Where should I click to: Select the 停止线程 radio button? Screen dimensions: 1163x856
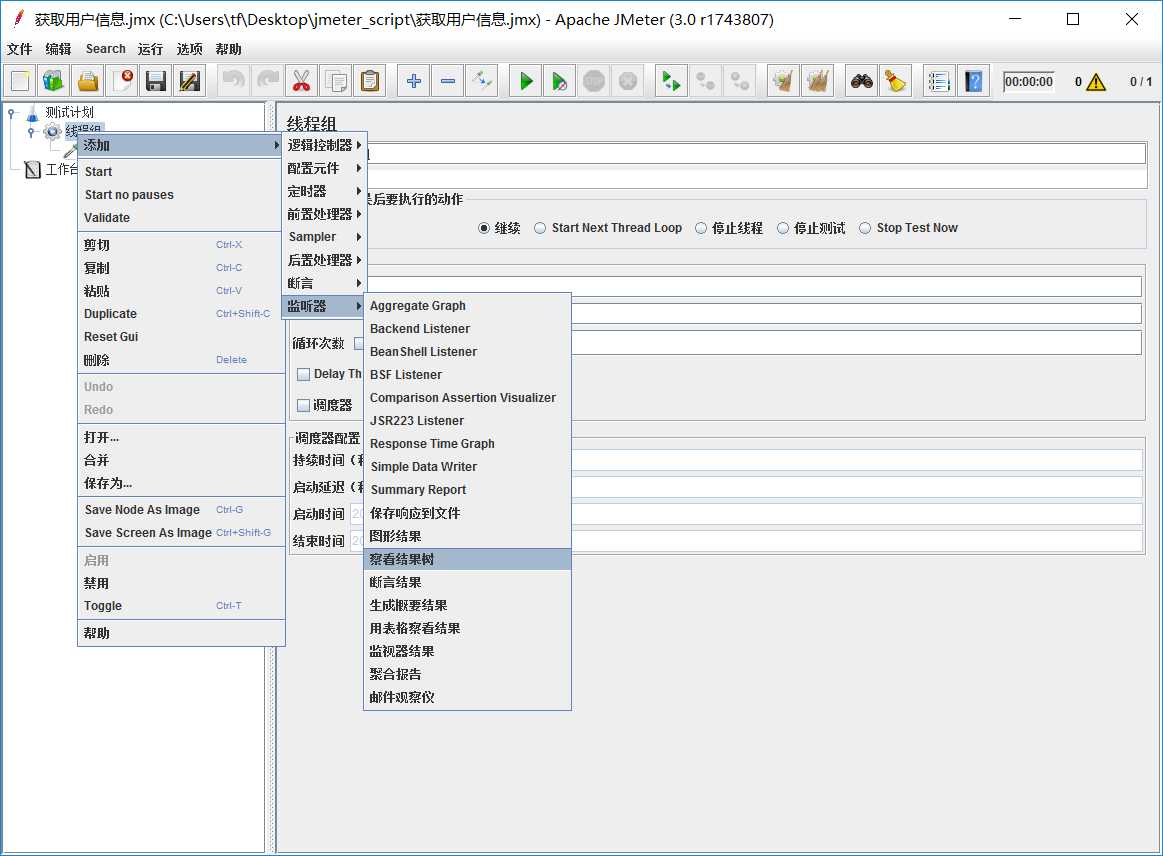pyautogui.click(x=701, y=228)
